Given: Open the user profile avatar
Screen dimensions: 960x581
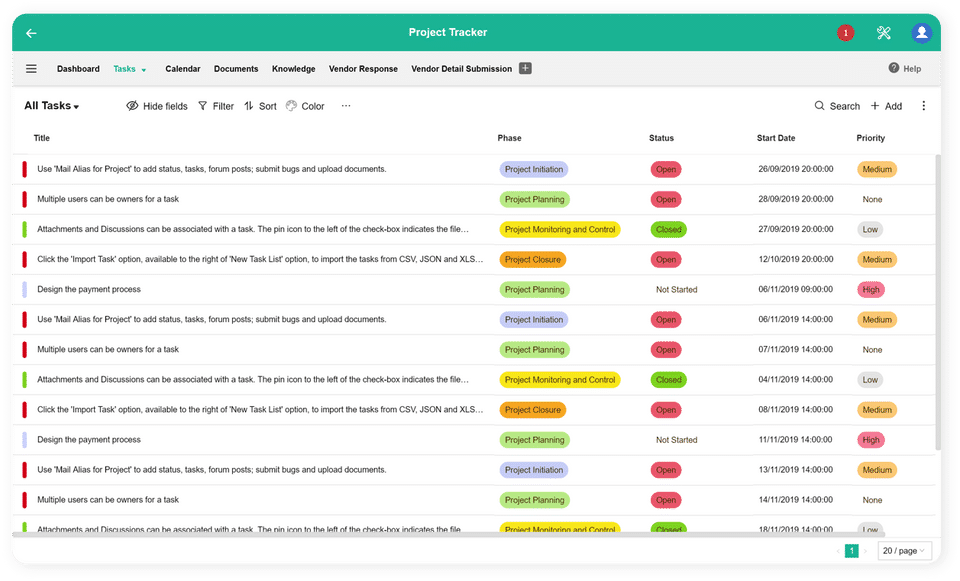Looking at the screenshot, I should pyautogui.click(x=921, y=33).
